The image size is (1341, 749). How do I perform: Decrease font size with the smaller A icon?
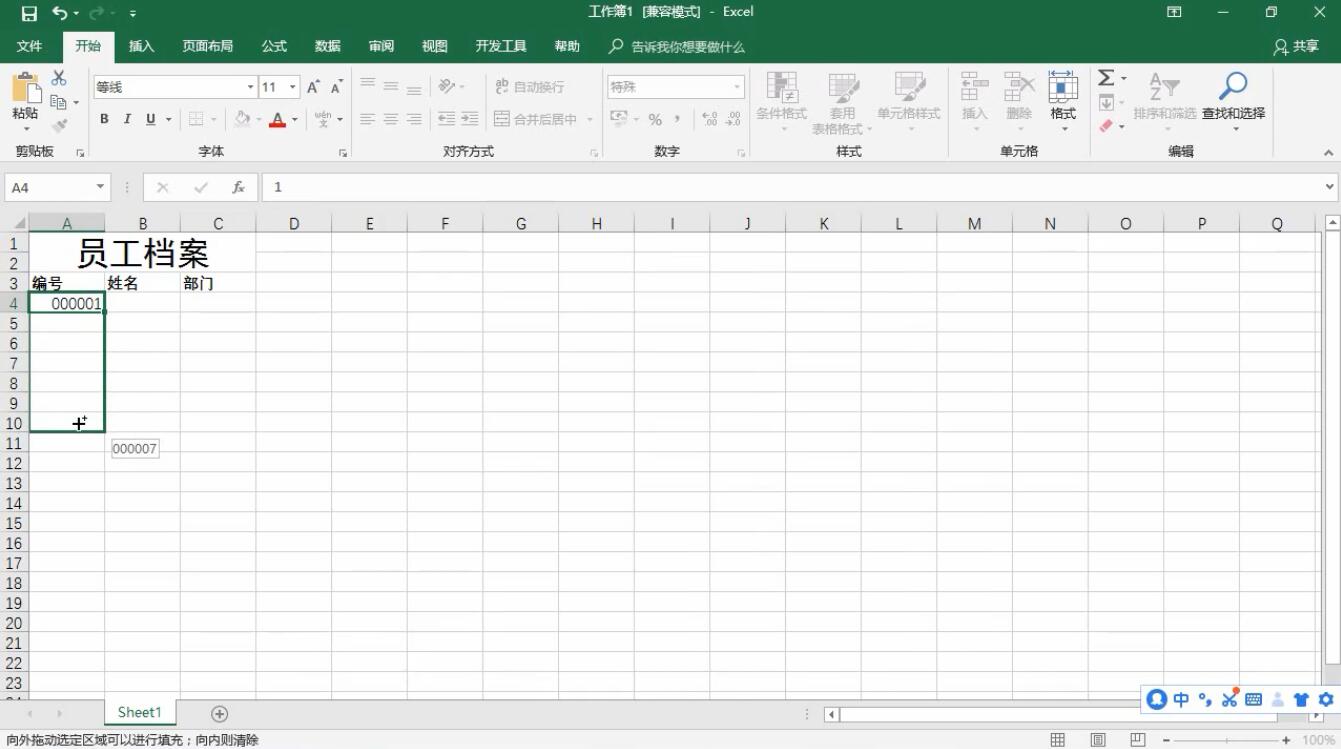point(337,87)
